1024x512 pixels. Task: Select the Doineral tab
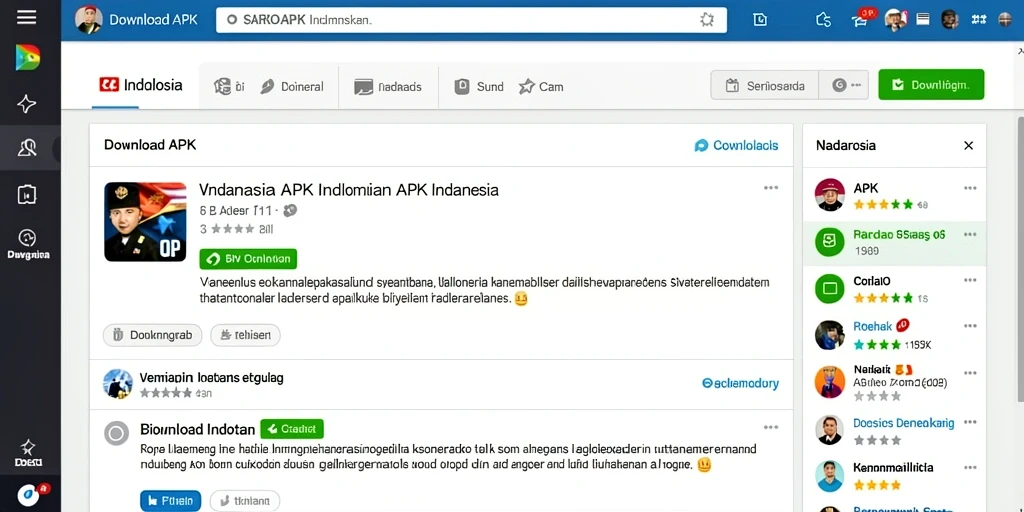tap(292, 86)
